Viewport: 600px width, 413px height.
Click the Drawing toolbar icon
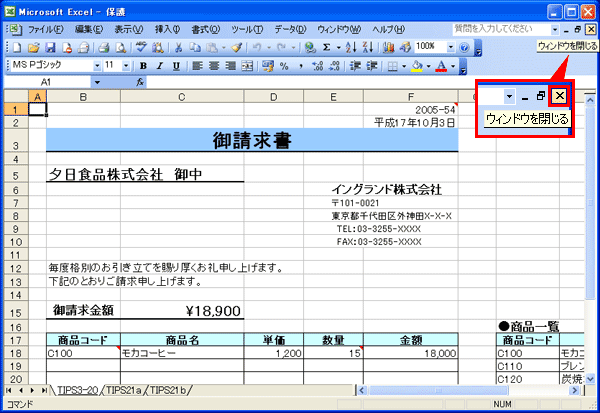click(405, 47)
